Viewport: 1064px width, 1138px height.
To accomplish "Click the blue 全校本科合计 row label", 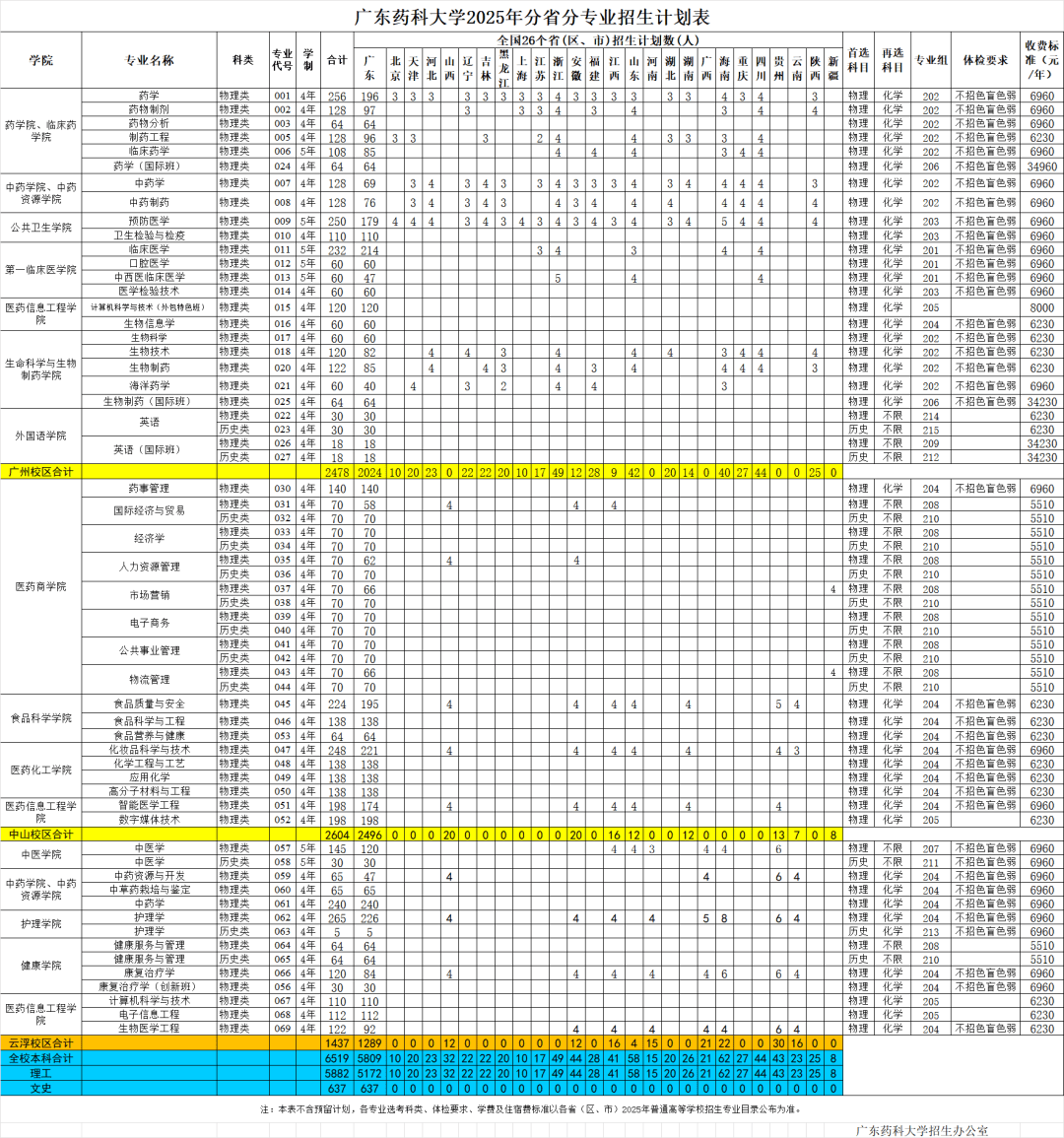I will click(41, 1058).
